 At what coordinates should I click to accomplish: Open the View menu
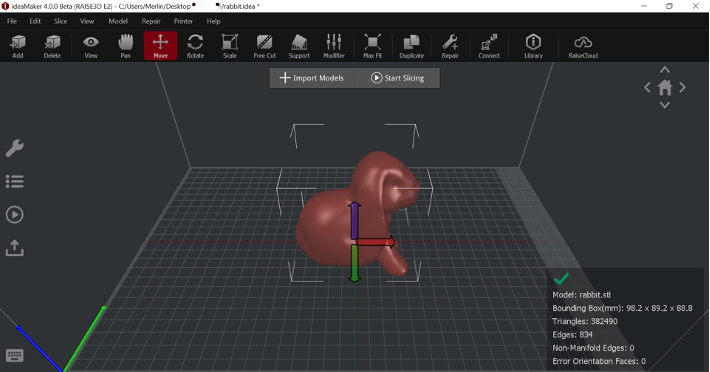87,21
